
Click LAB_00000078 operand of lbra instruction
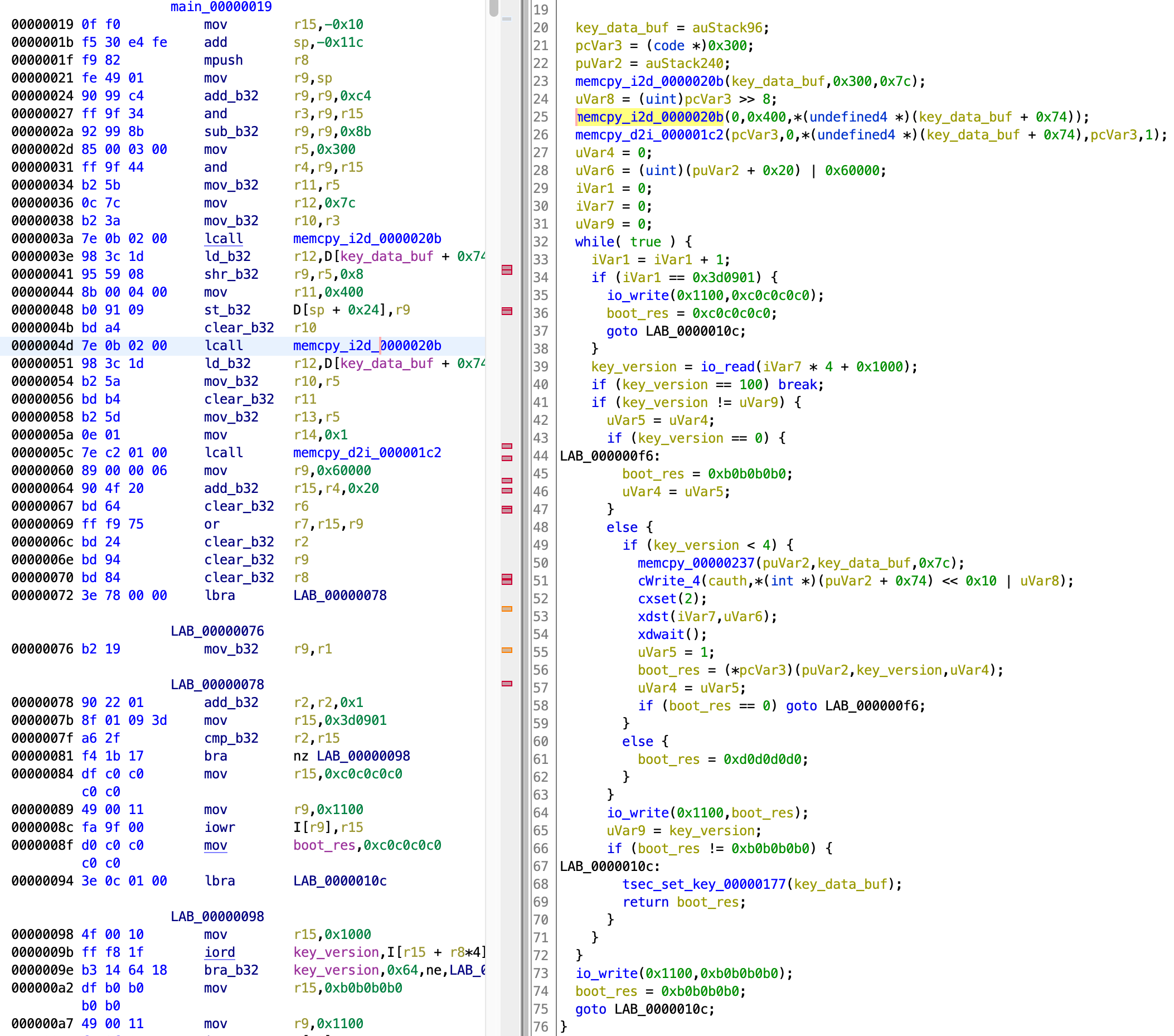point(339,596)
